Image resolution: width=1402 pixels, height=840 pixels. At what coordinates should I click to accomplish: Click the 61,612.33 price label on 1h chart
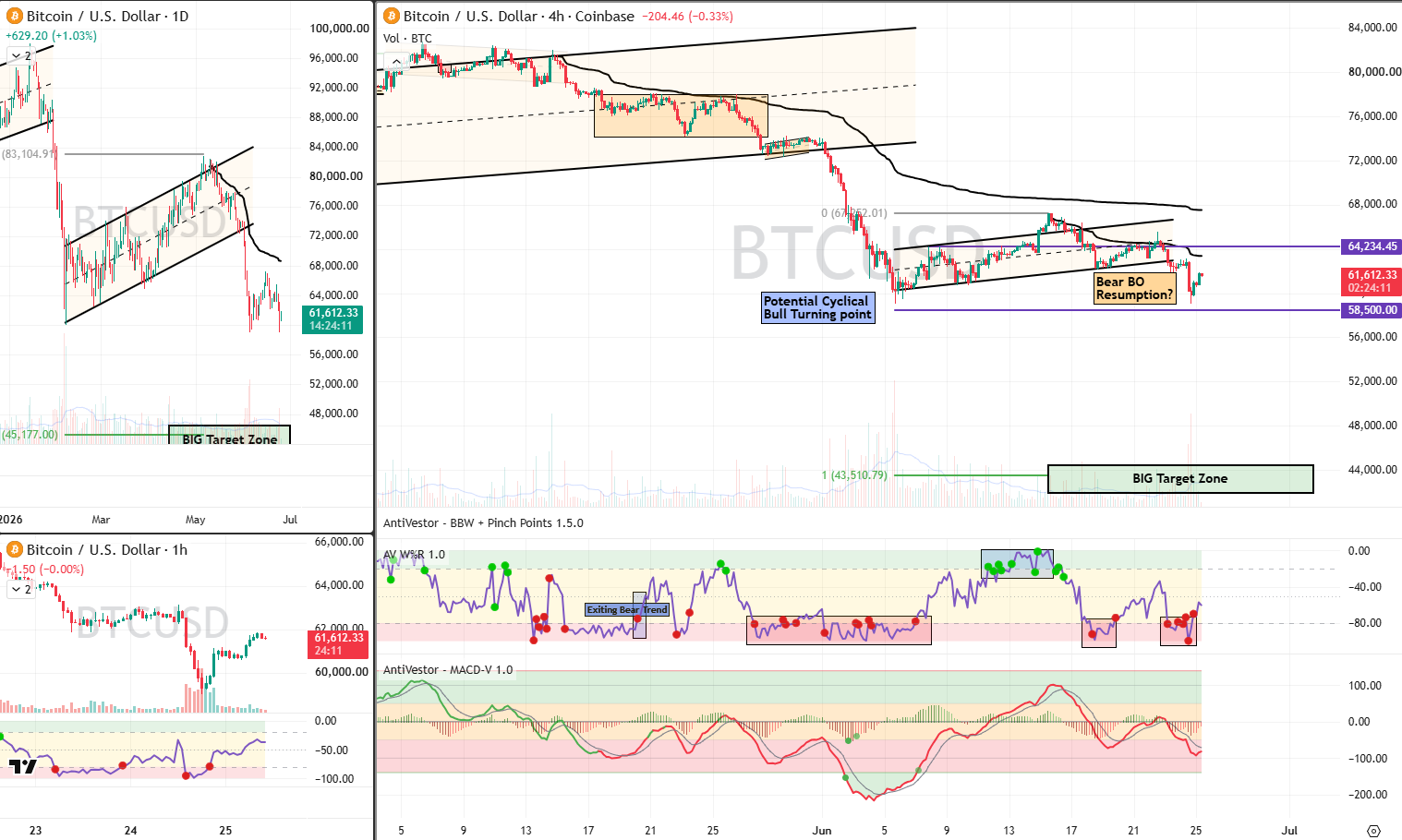(x=339, y=644)
